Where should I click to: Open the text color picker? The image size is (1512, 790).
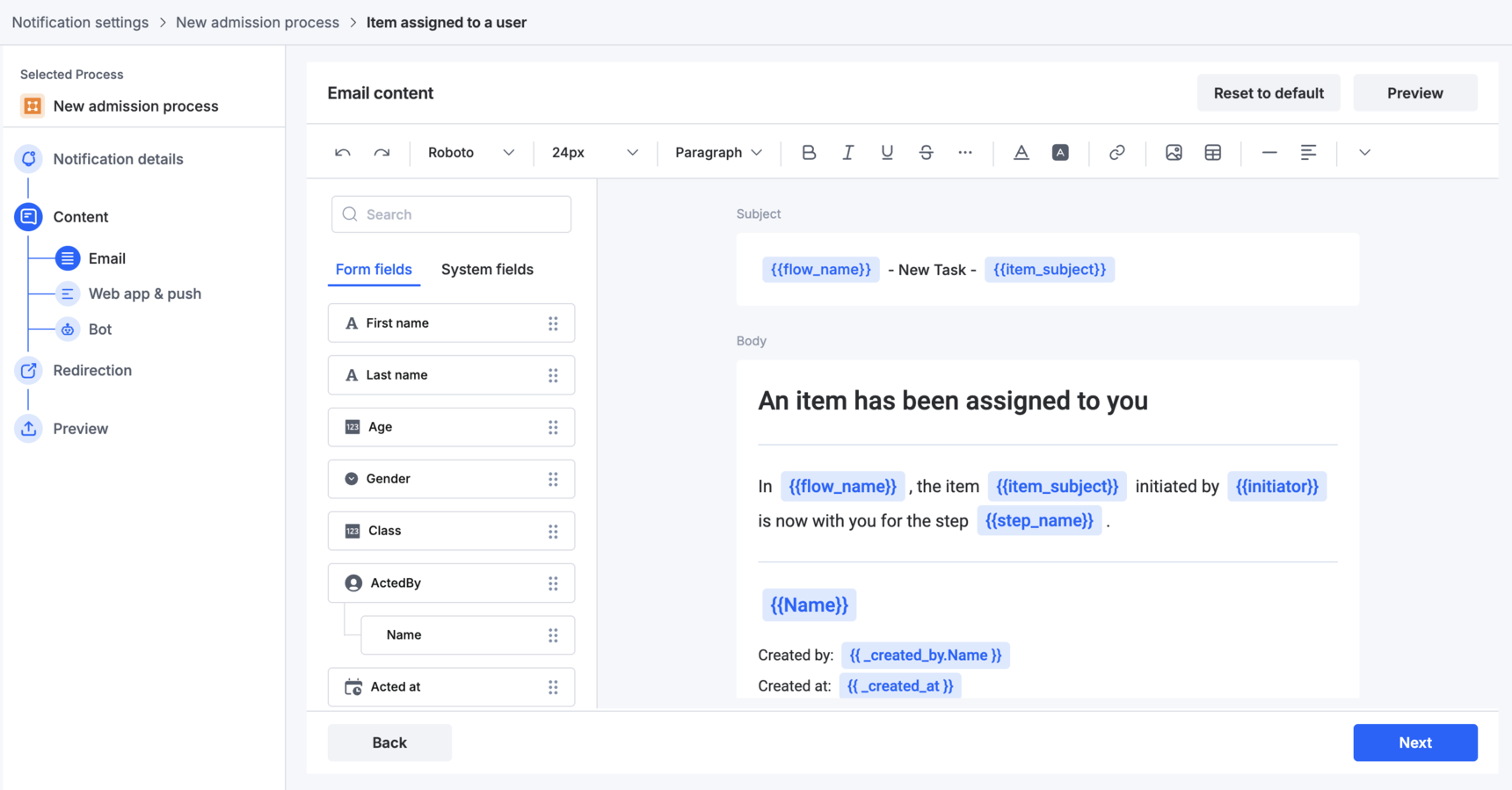pos(1021,153)
